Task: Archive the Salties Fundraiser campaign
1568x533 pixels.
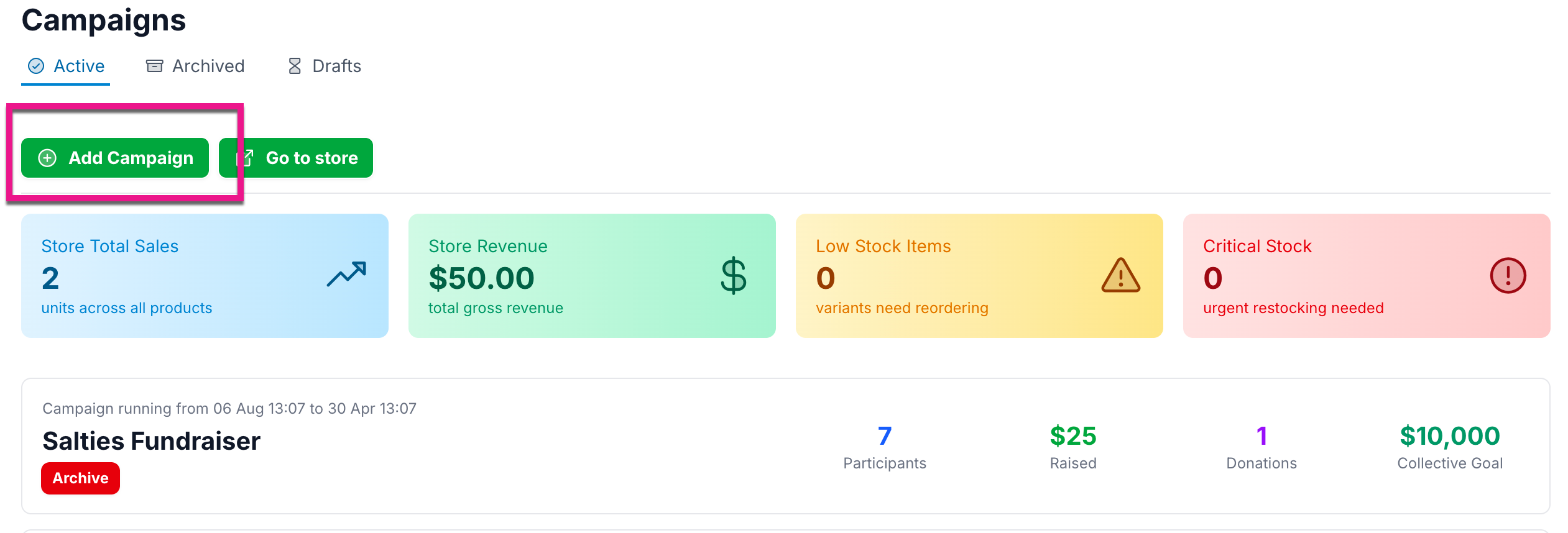Action: pos(80,478)
